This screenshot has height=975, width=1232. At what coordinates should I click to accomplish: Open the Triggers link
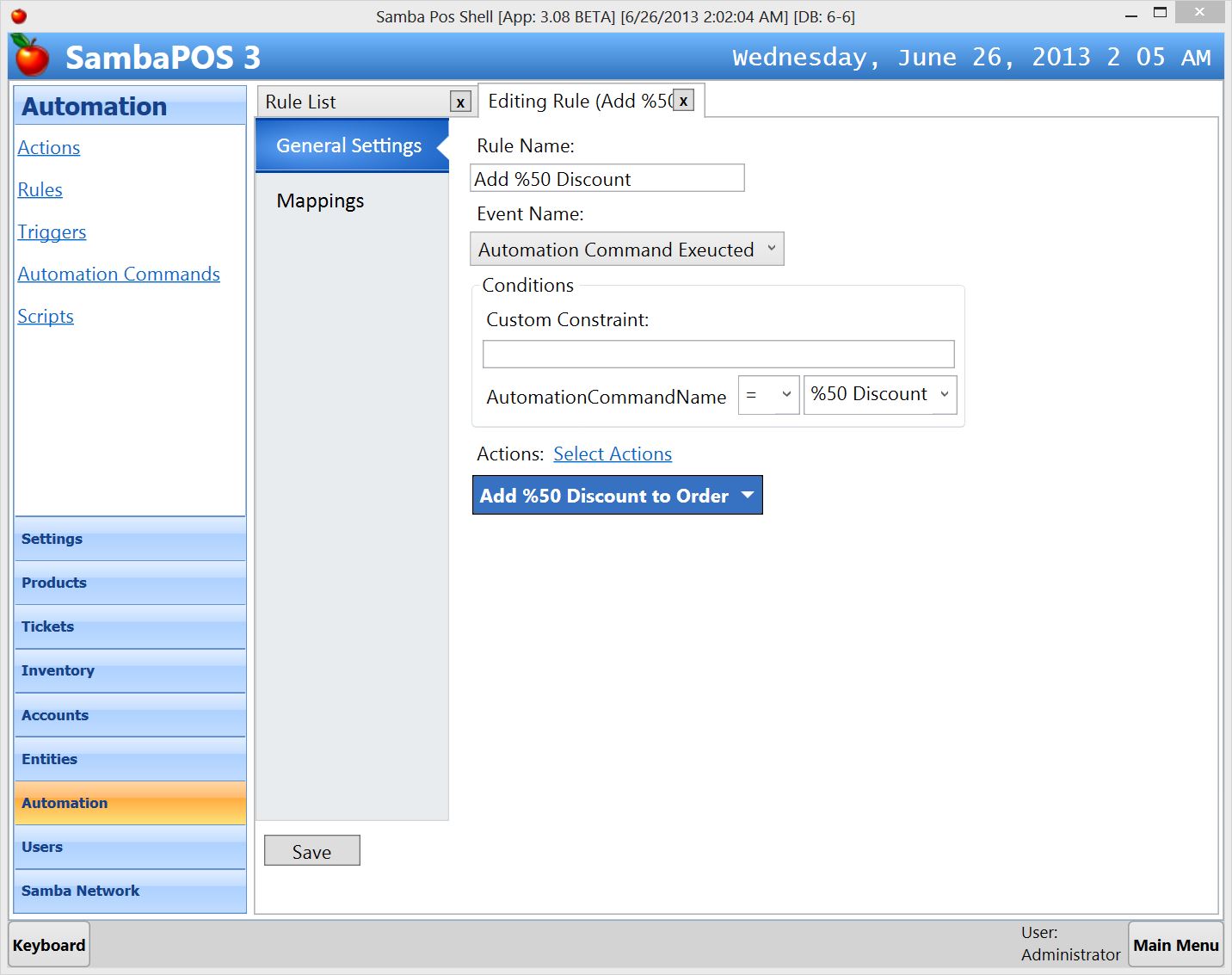(52, 231)
